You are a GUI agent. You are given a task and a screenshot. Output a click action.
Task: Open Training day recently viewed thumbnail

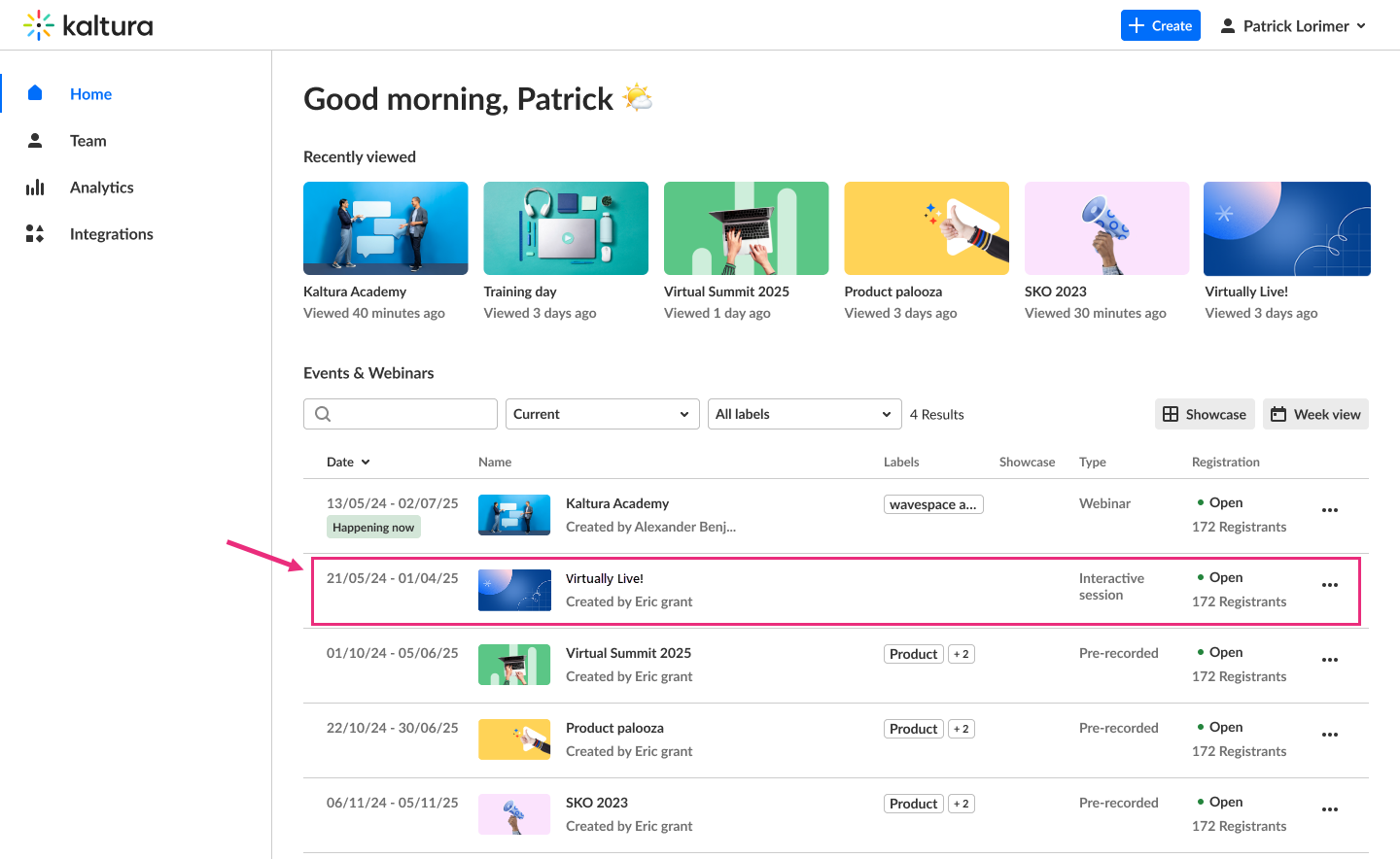tap(566, 228)
